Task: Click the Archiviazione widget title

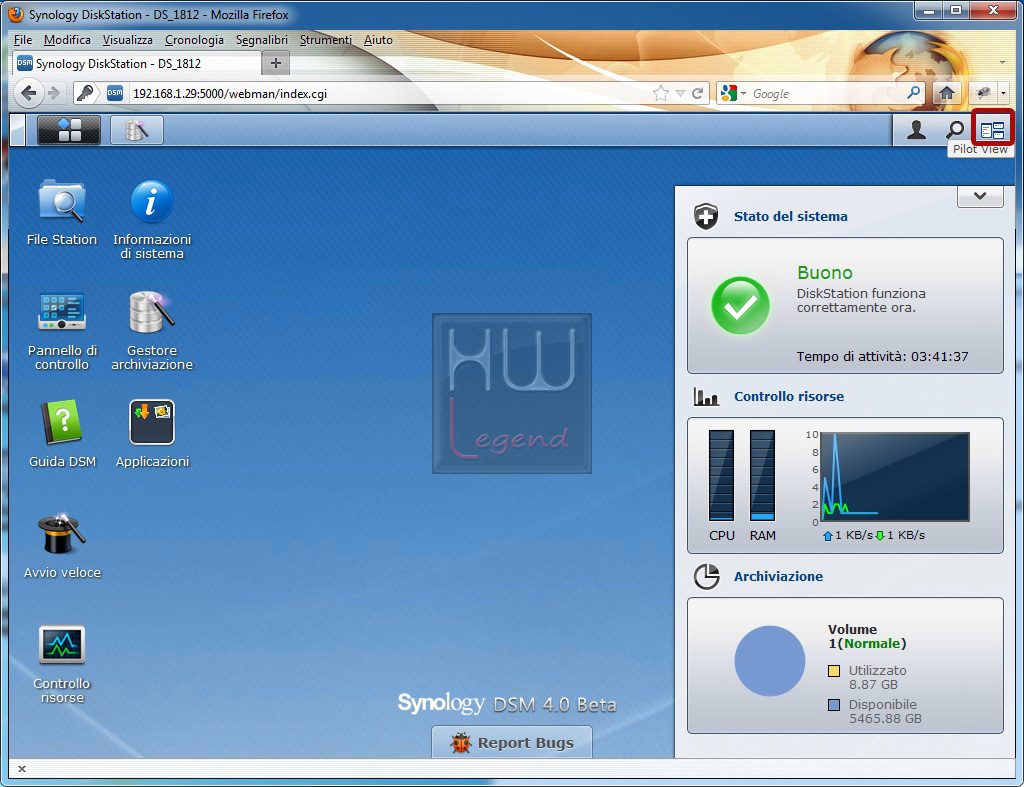Action: (x=778, y=576)
